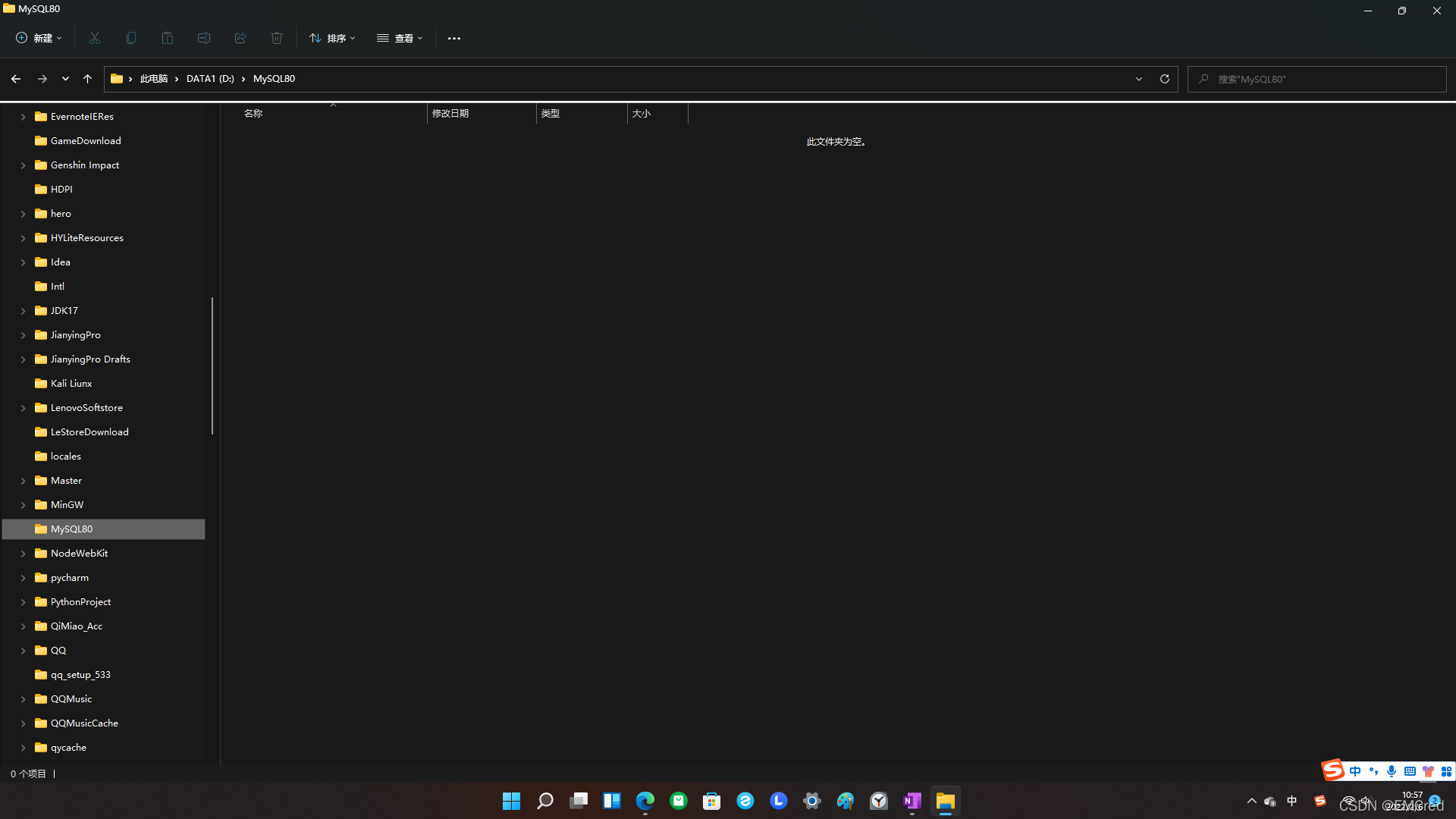Image resolution: width=1456 pixels, height=819 pixels.
Task: Click the Copy icon in toolbar
Action: click(x=131, y=38)
